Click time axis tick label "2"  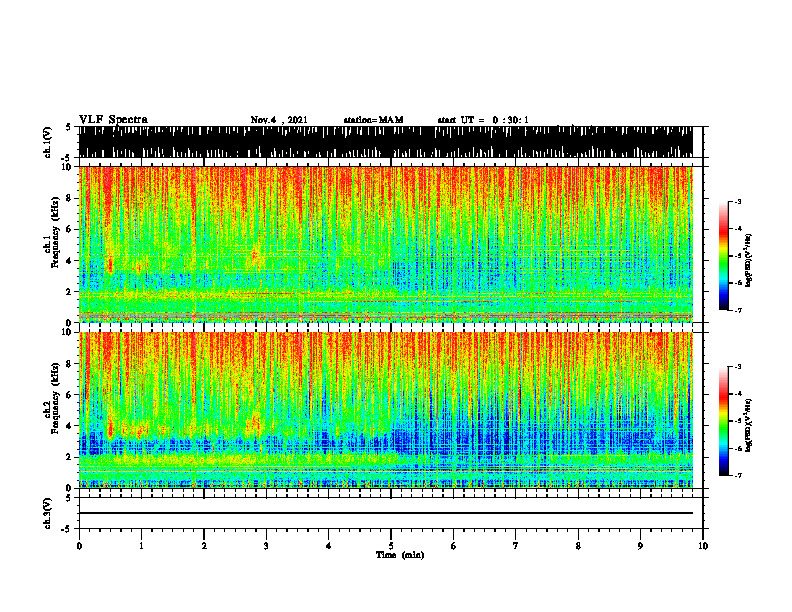(204, 546)
